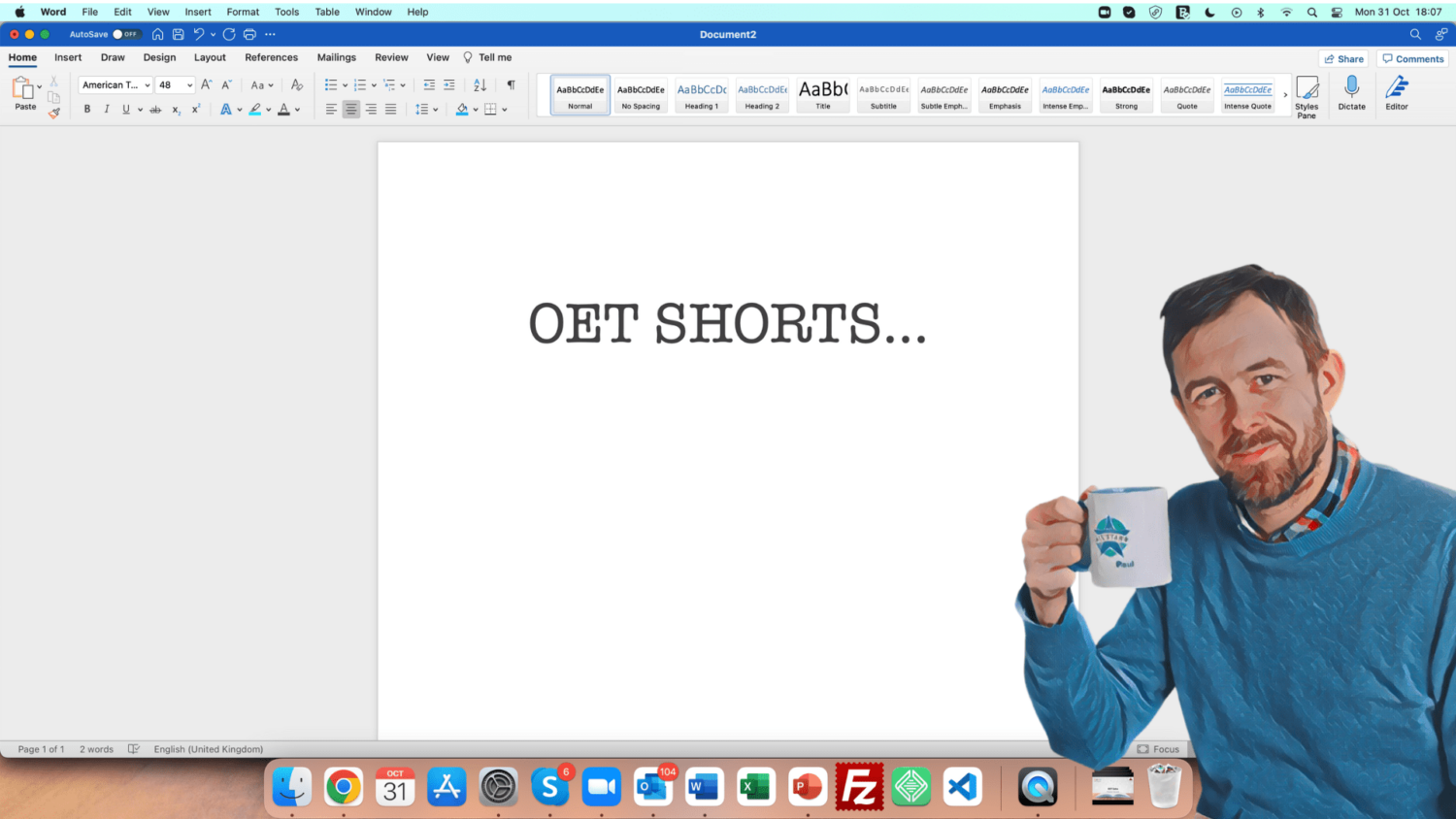1456x819 pixels.
Task: Switch to the Design tab
Action: [159, 57]
